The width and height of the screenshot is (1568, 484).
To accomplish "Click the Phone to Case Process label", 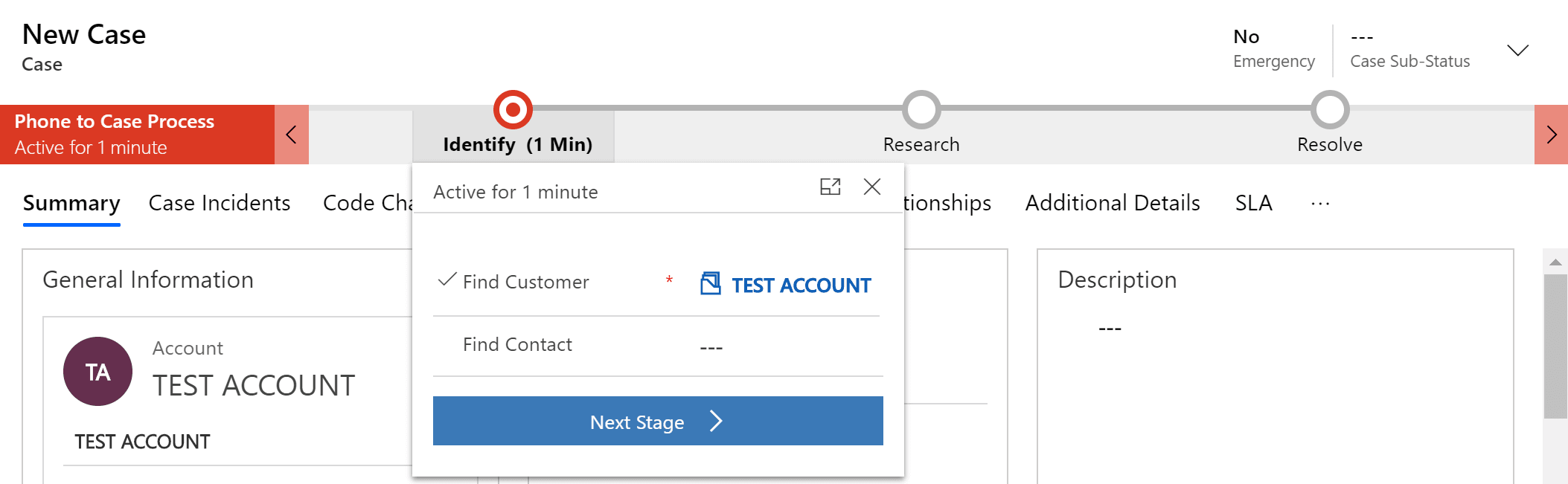I will pyautogui.click(x=115, y=121).
